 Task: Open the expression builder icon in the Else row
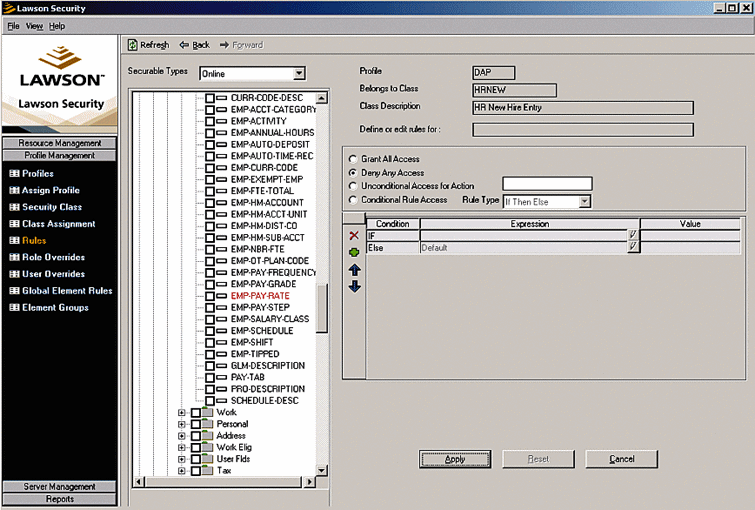tap(633, 247)
